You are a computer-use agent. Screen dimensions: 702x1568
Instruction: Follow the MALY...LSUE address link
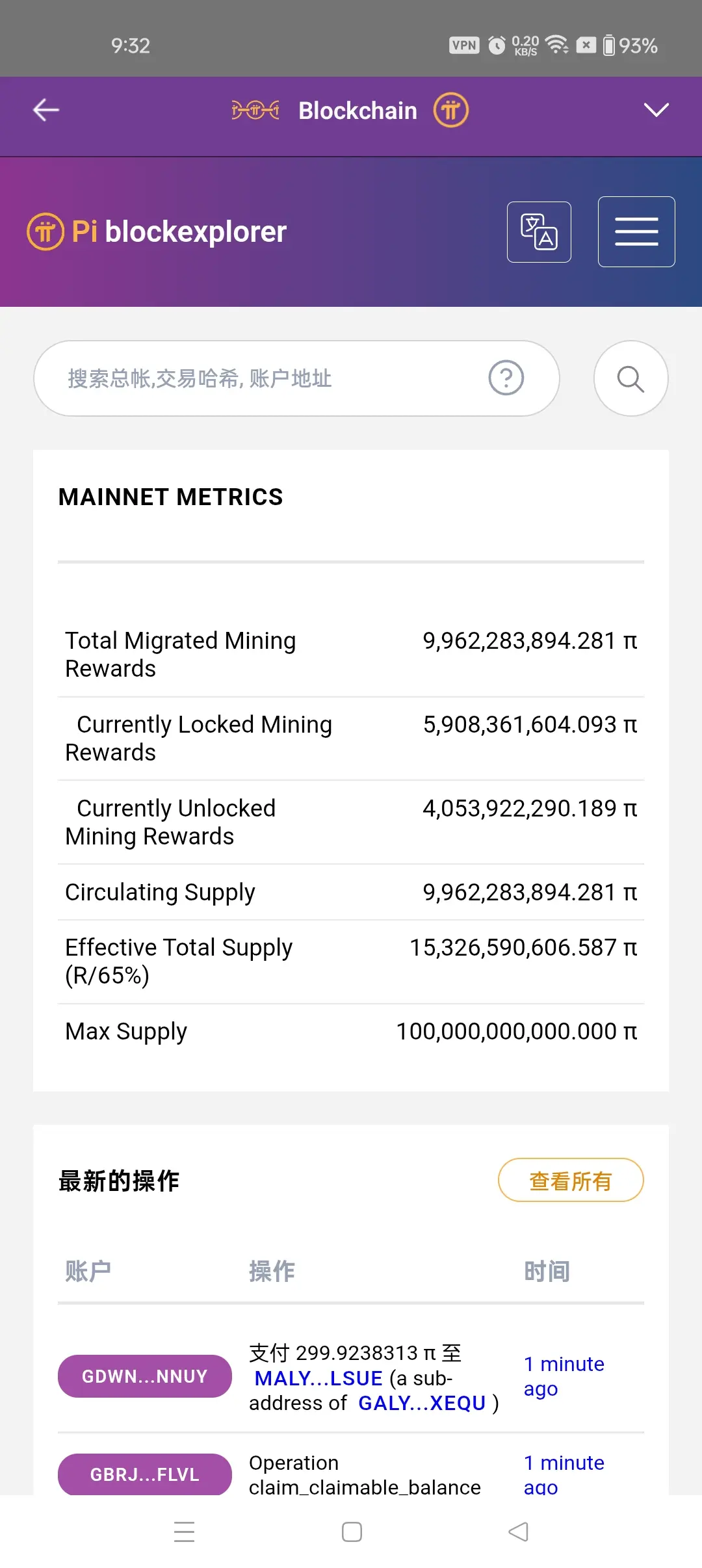coord(318,1378)
